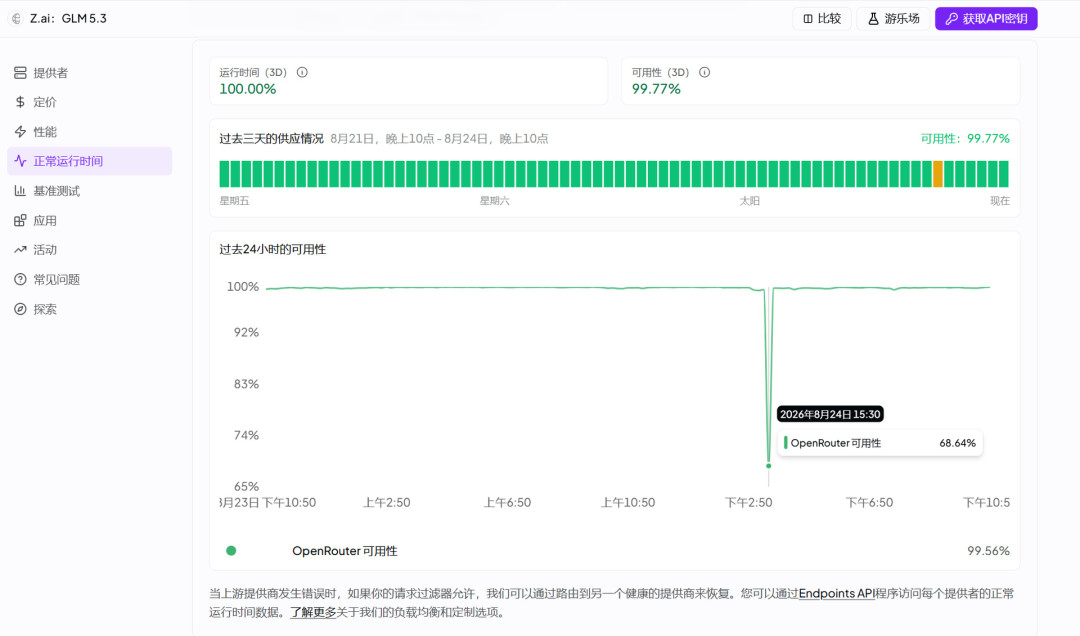Click the 星期六 label under bars

click(495, 201)
